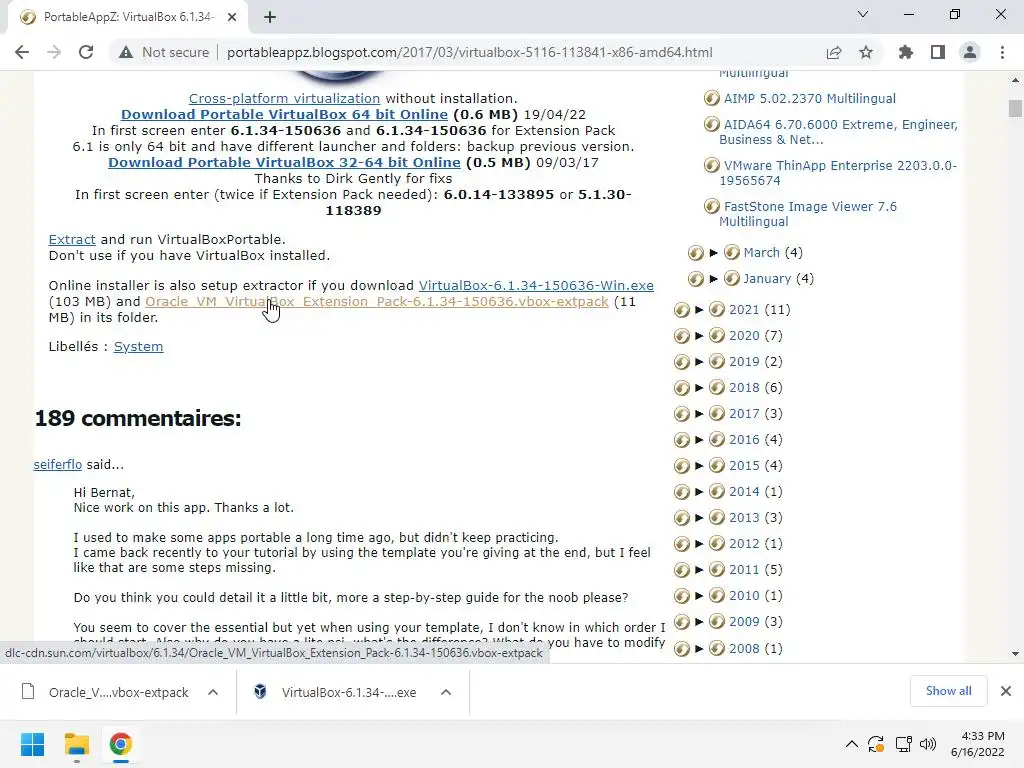Click the swirl icon beside AIMP post

(x=712, y=99)
